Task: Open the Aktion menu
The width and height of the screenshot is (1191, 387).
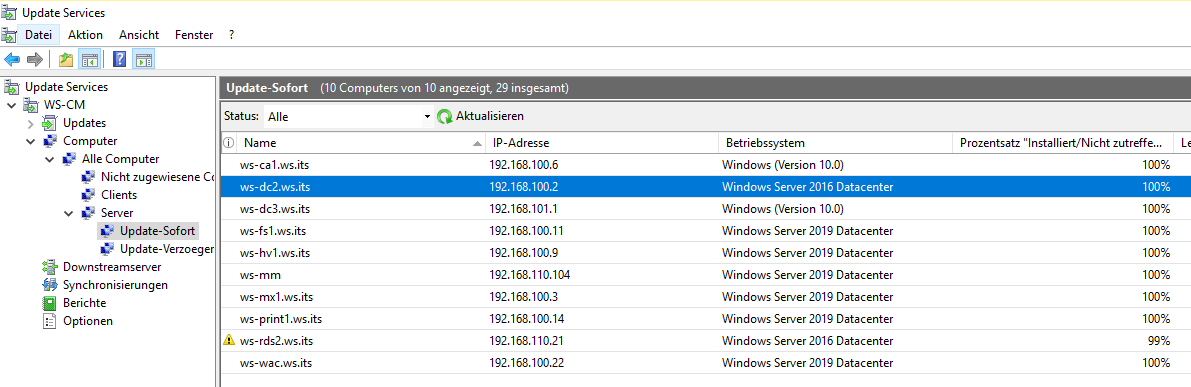Action: coord(85,35)
